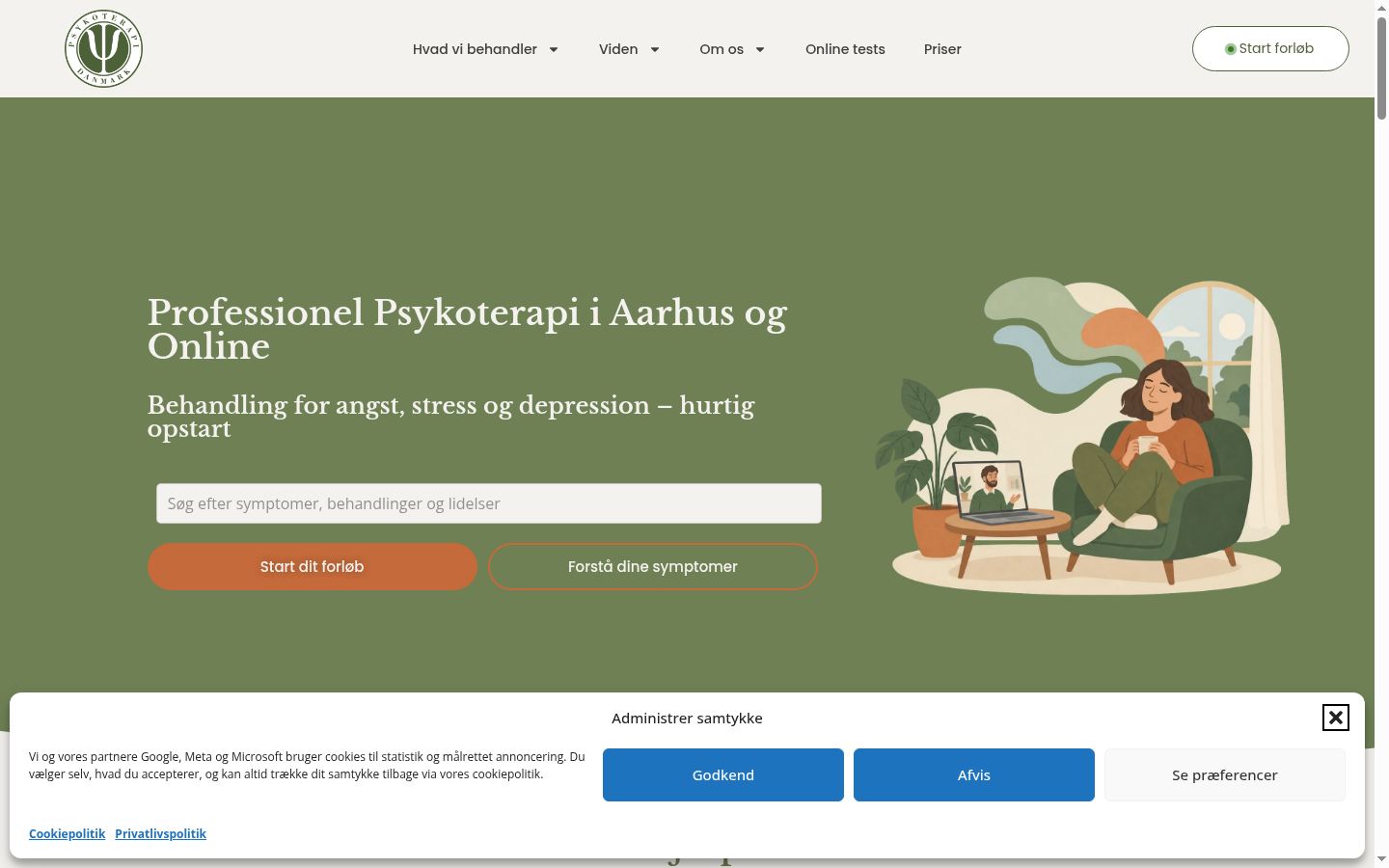Click the hero illustration of woman in armchair

coord(1082,436)
